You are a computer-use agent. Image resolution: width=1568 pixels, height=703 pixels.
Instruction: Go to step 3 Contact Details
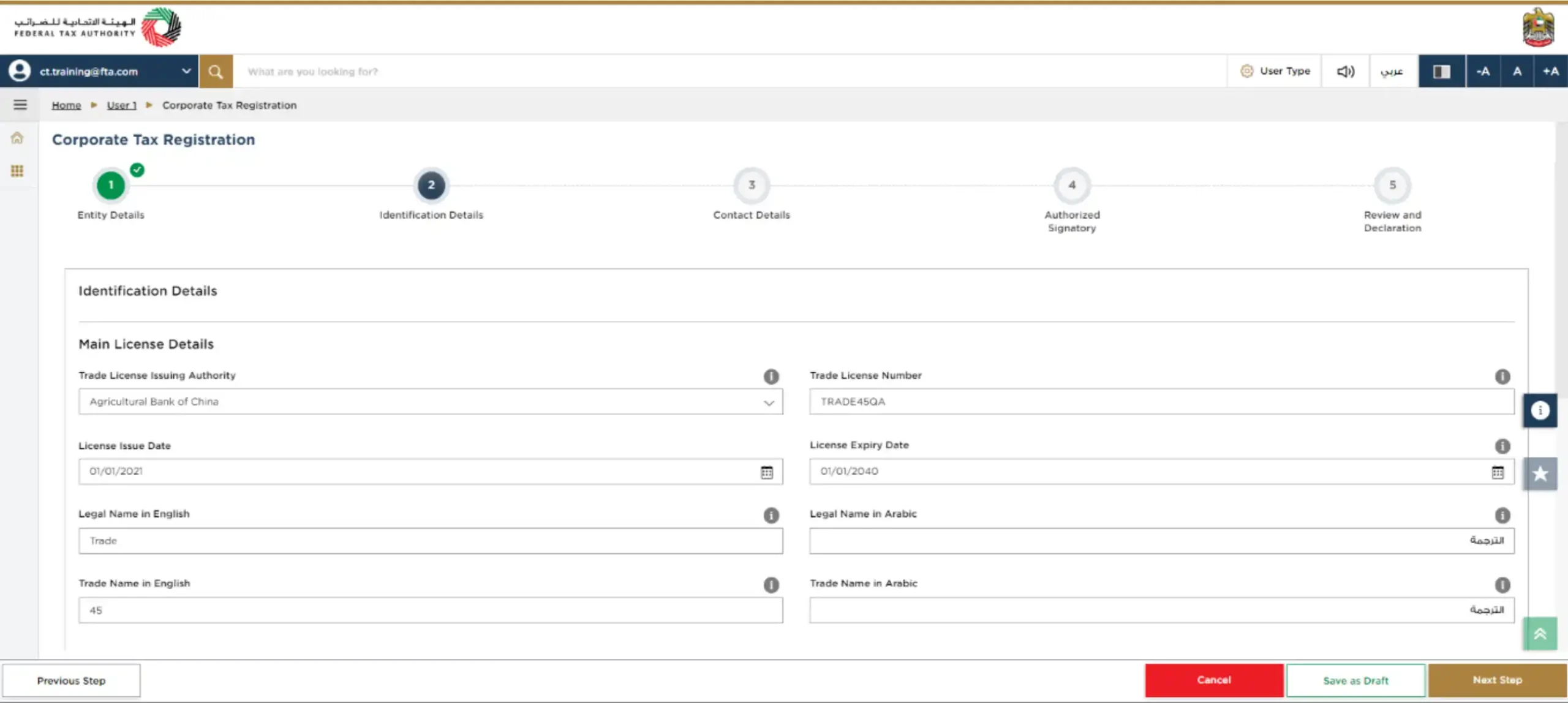[752, 185]
